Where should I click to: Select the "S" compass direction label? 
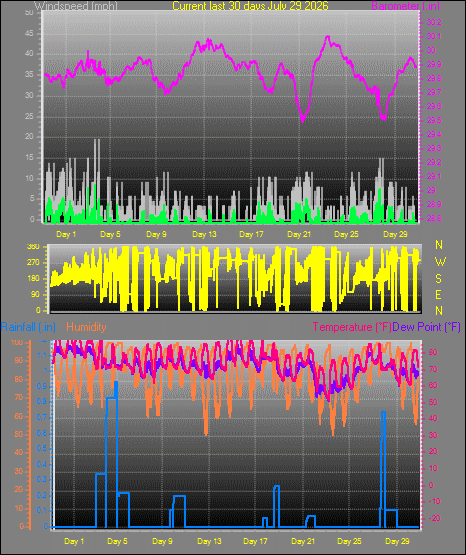click(438, 279)
